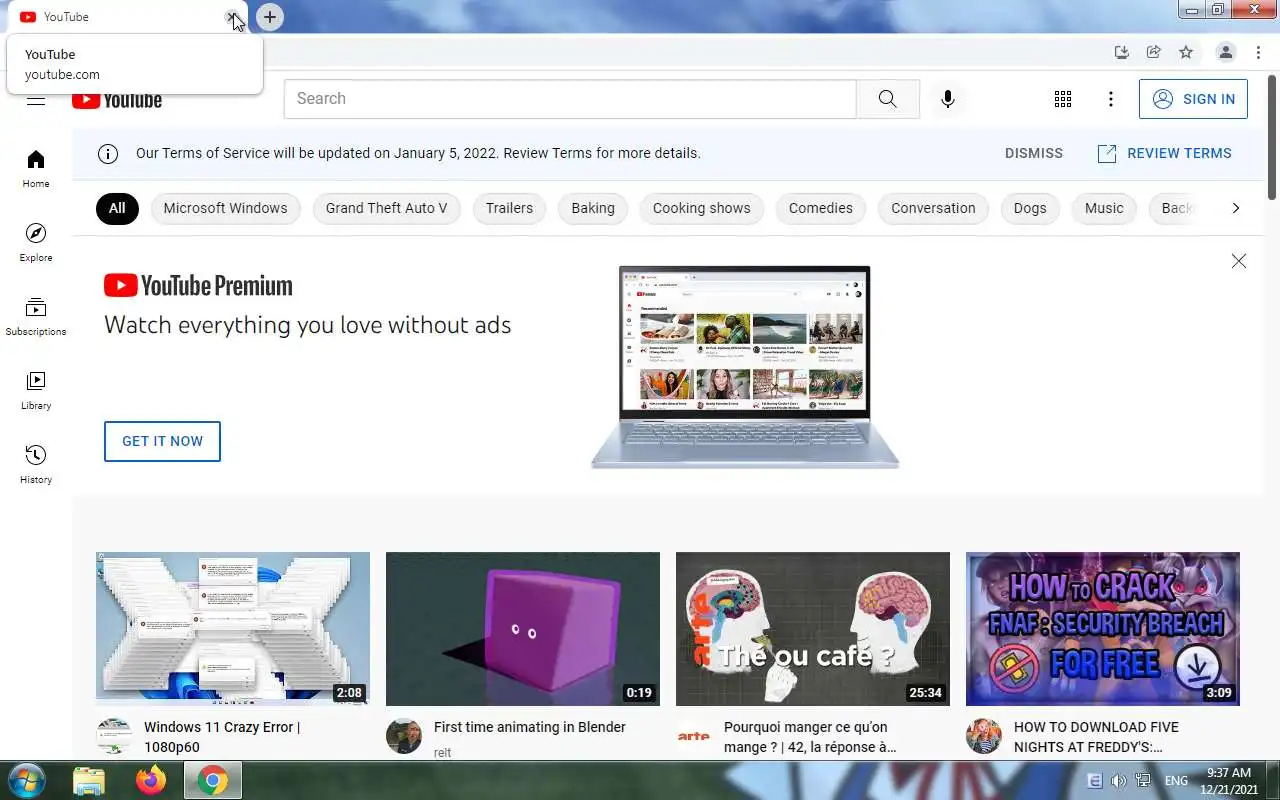Viewport: 1280px width, 800px height.
Task: Open Explore in the sidebar
Action: point(36,243)
